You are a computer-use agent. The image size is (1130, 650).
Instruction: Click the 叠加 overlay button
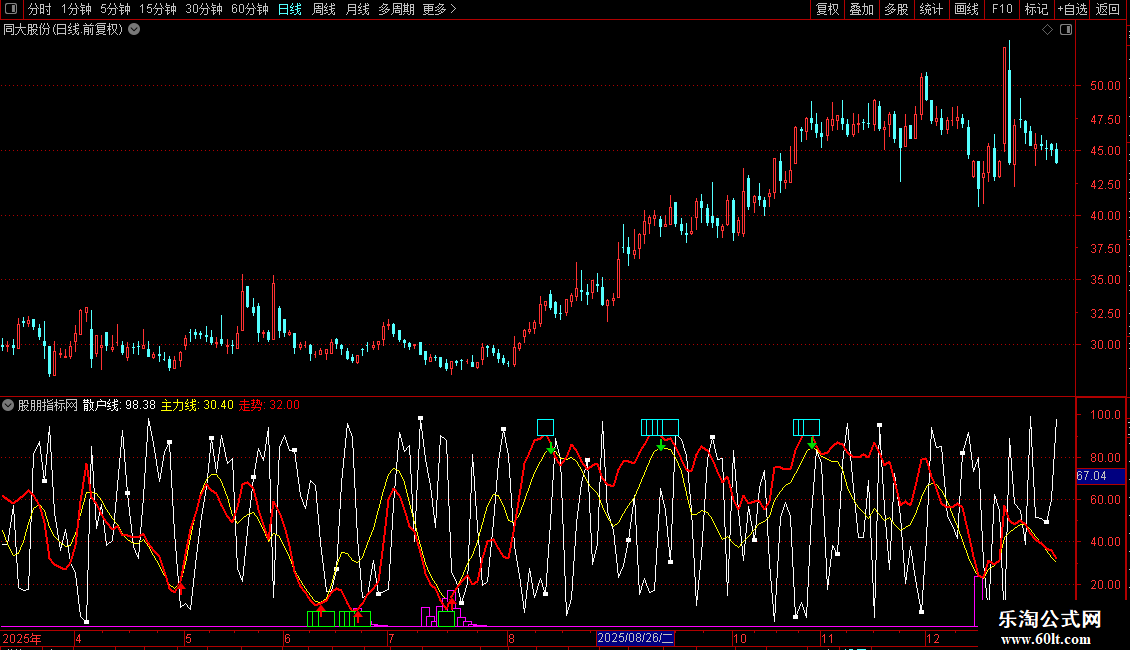click(x=862, y=9)
